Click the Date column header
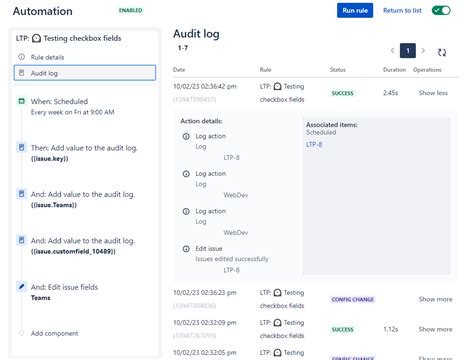Screen dimensions: 474x360 179,70
